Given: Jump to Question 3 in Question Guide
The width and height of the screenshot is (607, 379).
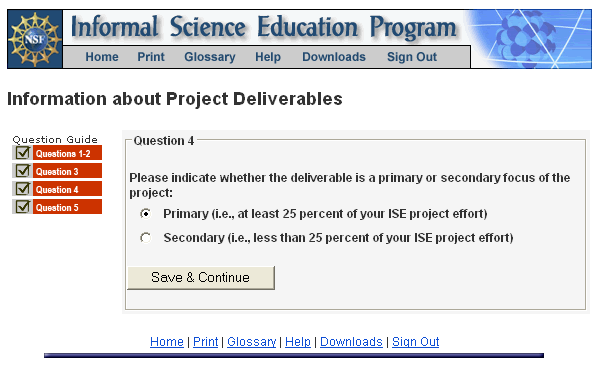Looking at the screenshot, I should coord(67,171).
